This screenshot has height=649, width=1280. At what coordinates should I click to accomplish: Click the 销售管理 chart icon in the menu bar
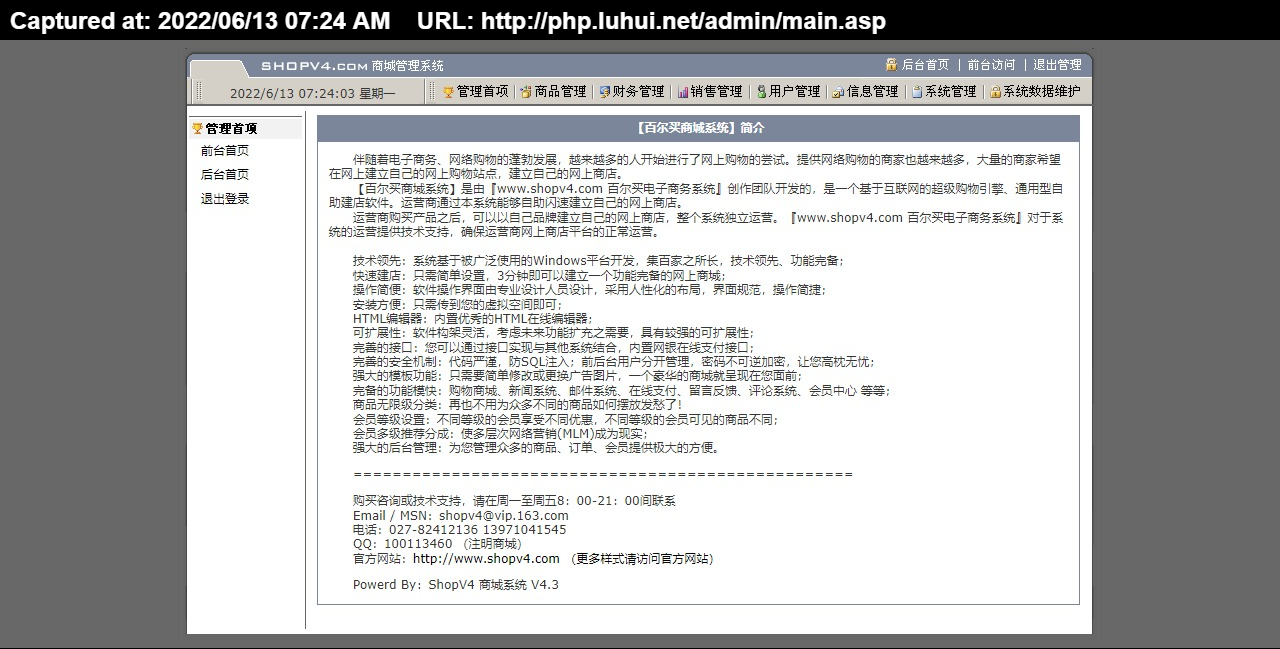[x=683, y=92]
